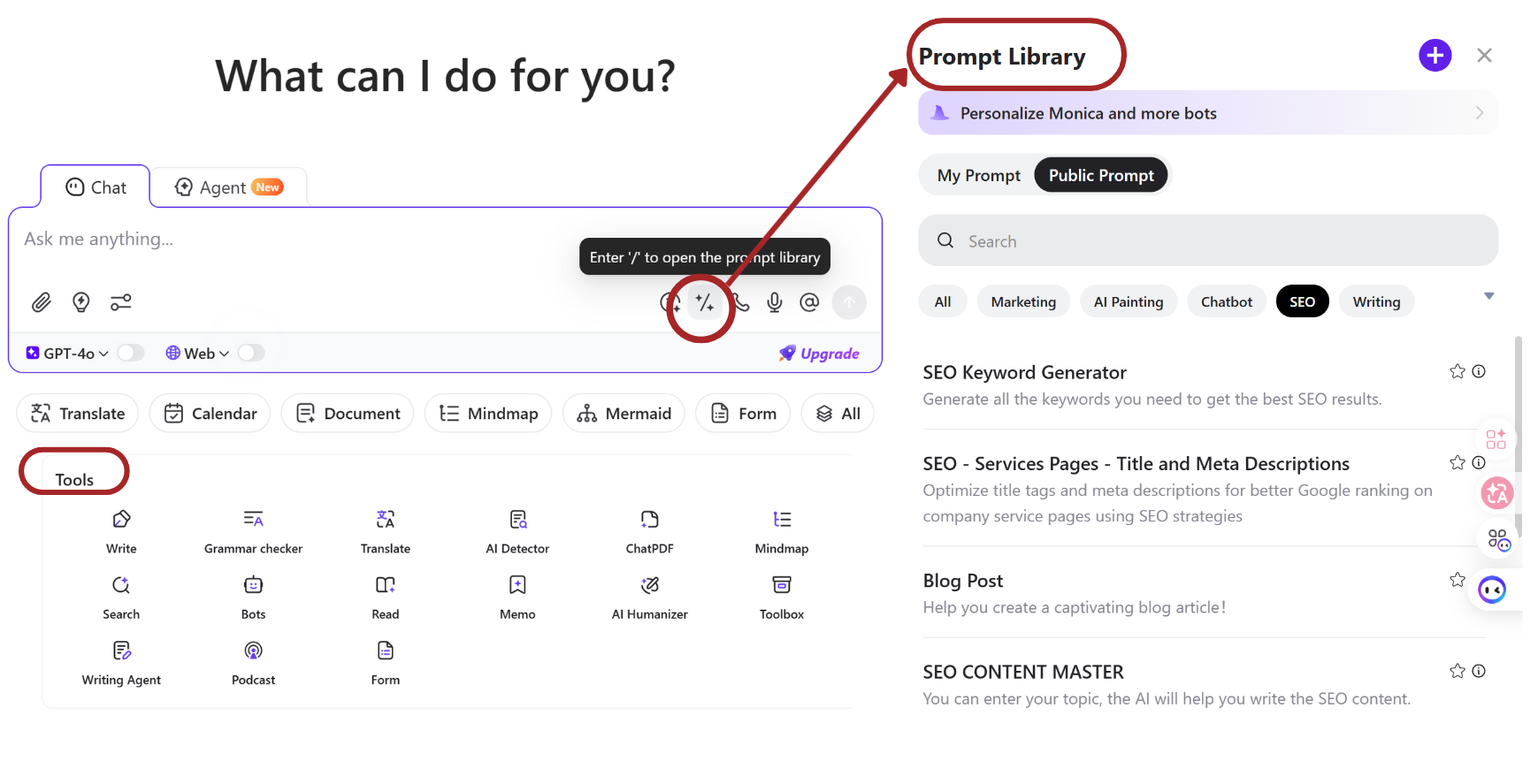
Task: Toggle the Web search switch
Action: click(251, 353)
